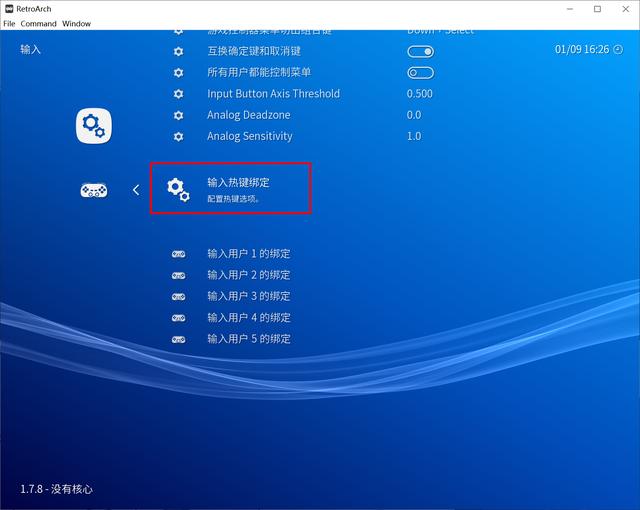Click the Analog Deadzone value 0.0
Screen dimensions: 640x510
coord(414,115)
